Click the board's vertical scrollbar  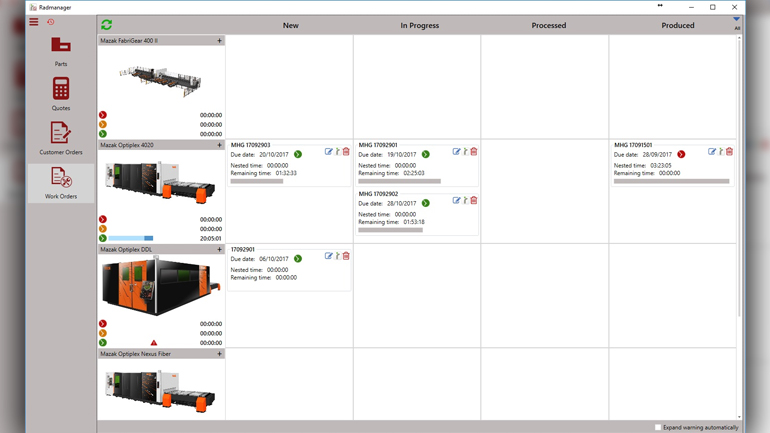click(739, 177)
